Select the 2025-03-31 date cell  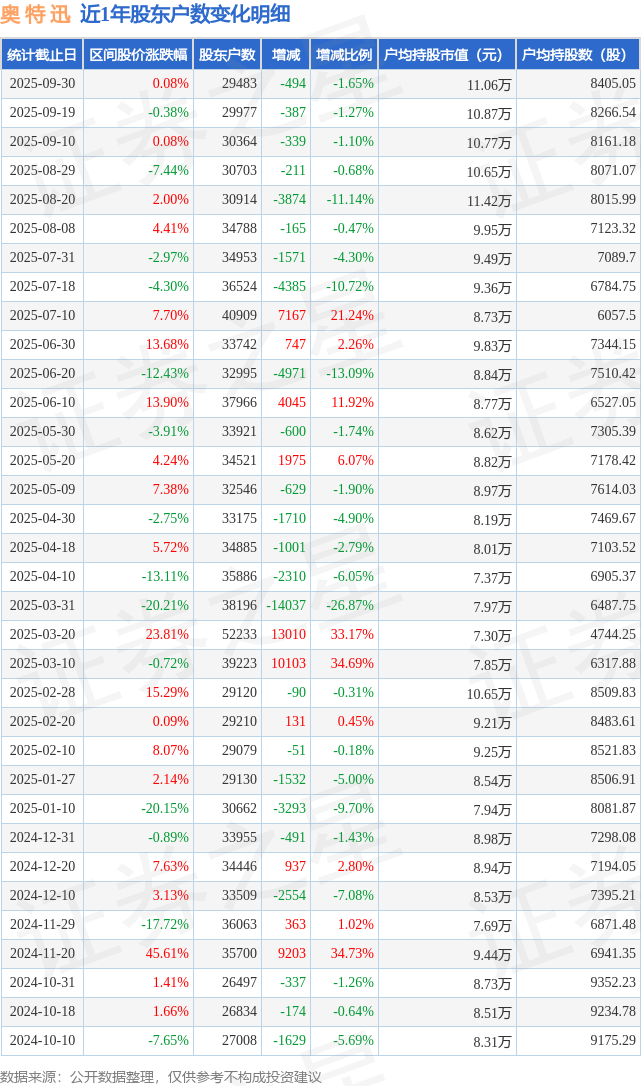(x=42, y=605)
